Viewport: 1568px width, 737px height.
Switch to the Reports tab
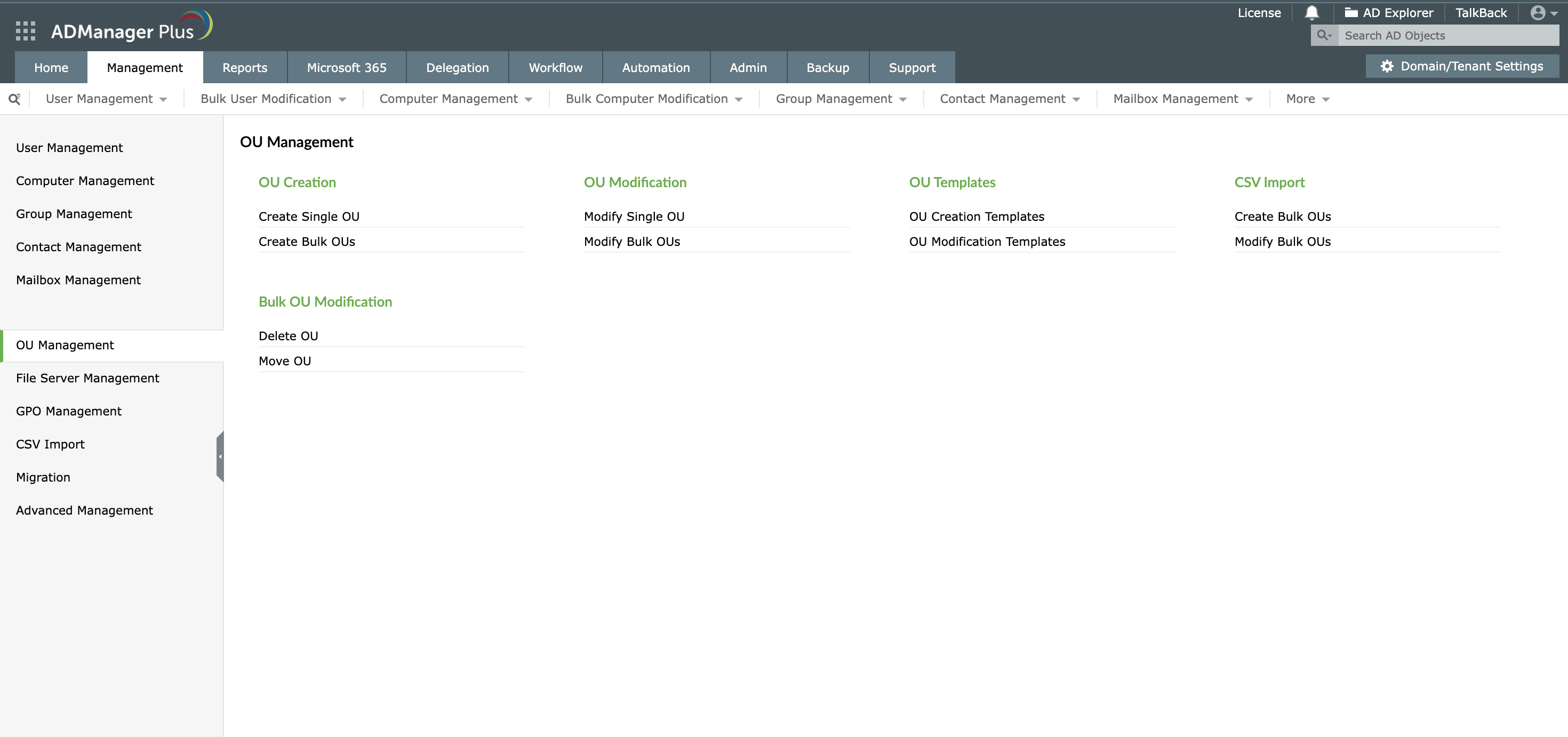tap(245, 68)
